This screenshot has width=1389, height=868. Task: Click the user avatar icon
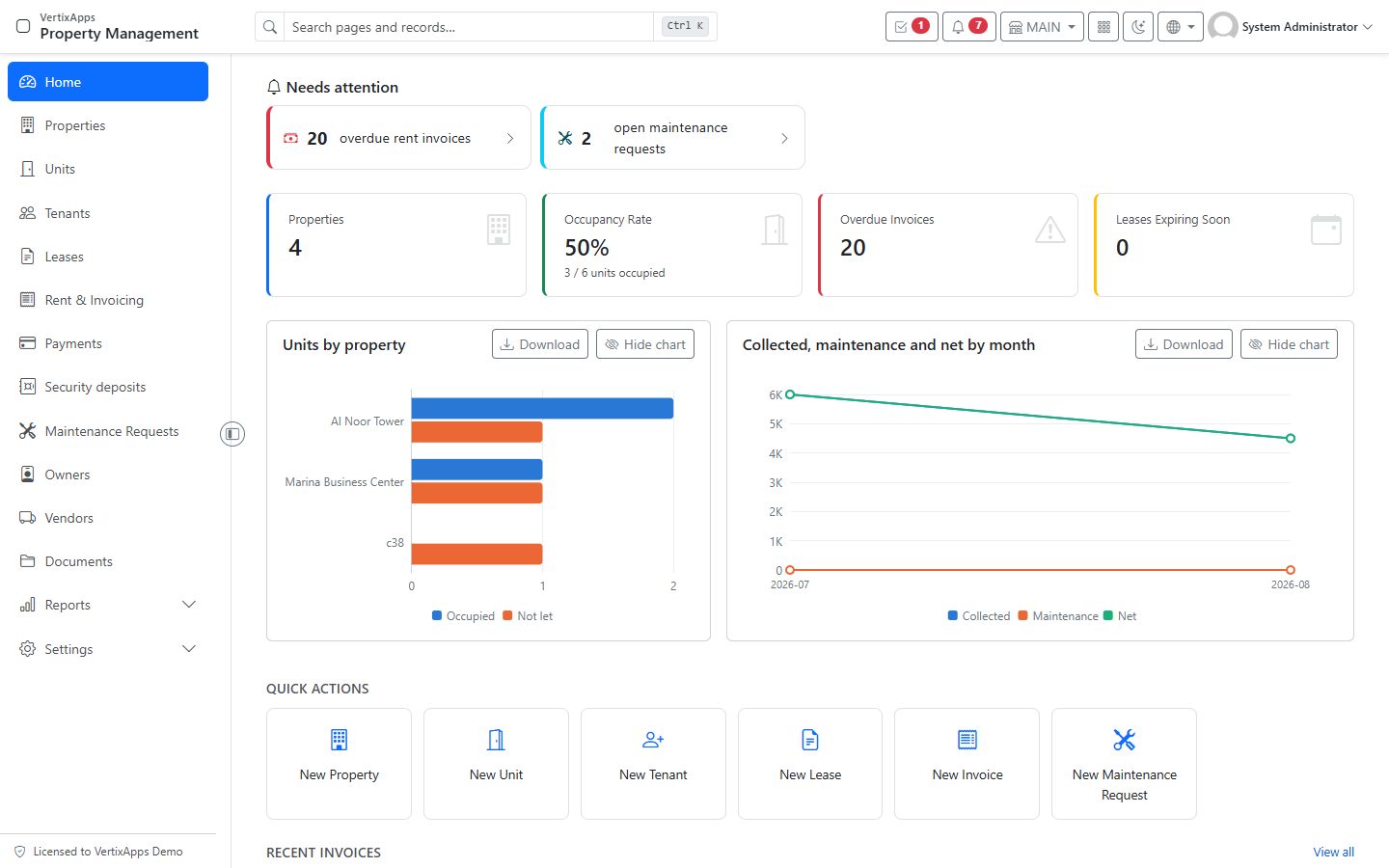1223,27
